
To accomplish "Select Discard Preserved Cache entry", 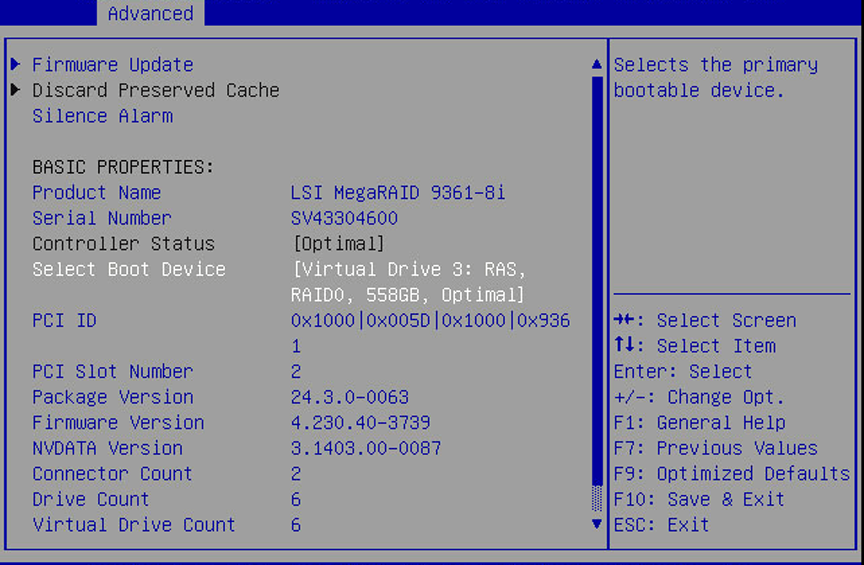I will tap(156, 90).
